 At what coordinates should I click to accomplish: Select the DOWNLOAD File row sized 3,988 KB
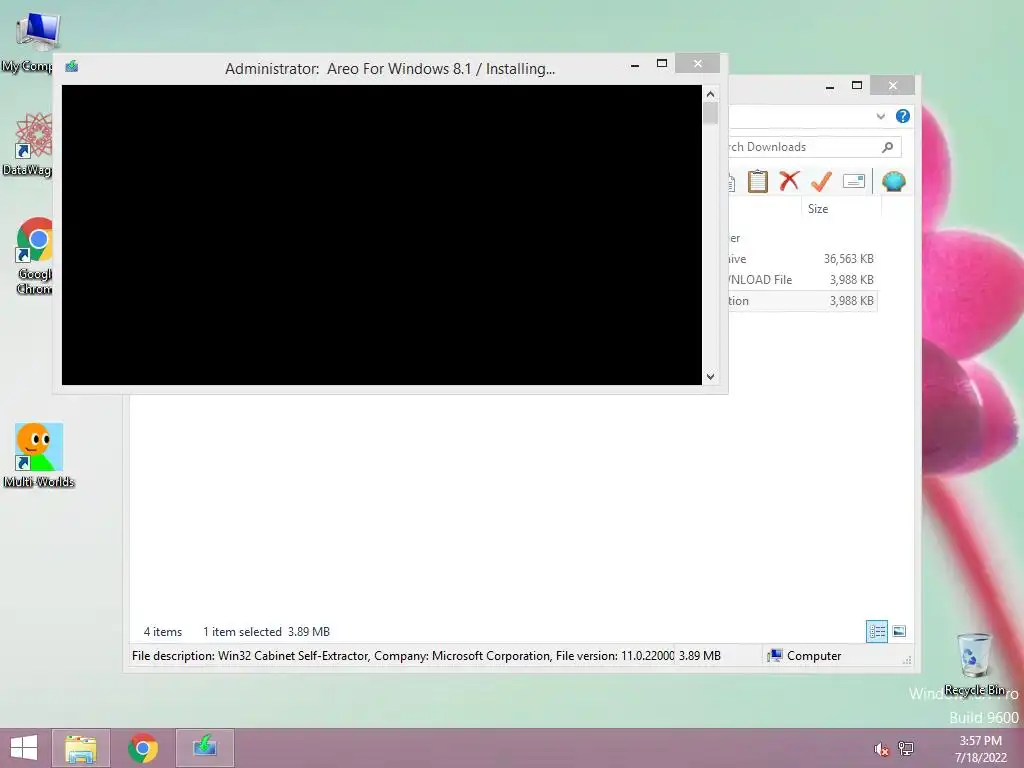[803, 280]
